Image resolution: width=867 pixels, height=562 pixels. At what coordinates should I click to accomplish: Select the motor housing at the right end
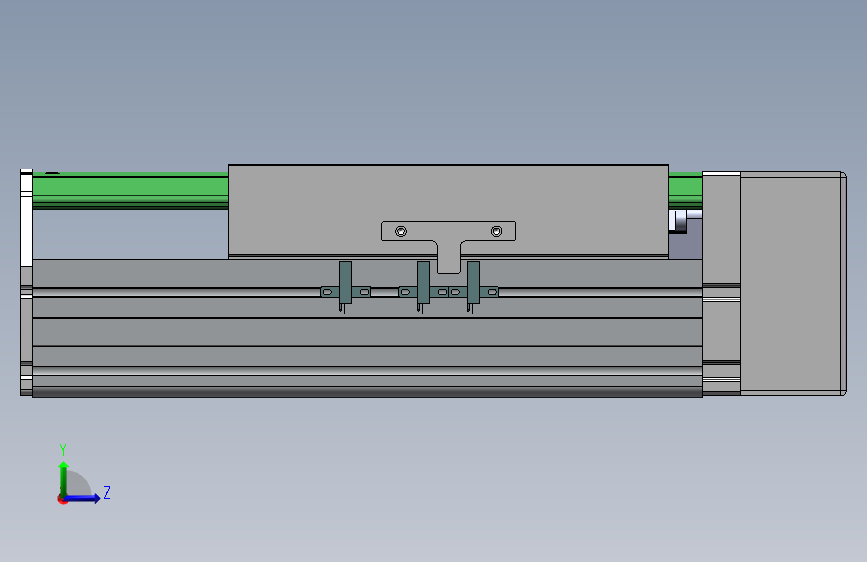coord(793,283)
